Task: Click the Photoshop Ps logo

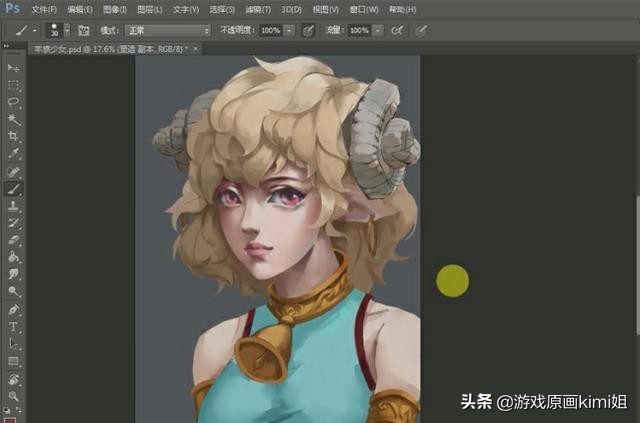Action: pos(13,8)
